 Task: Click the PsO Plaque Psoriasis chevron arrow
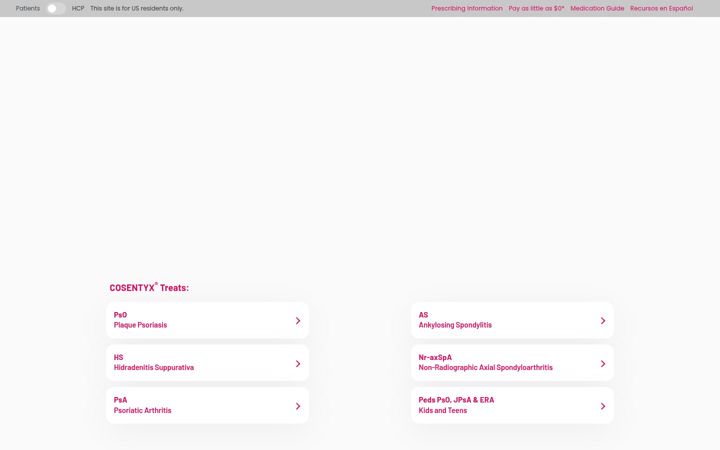298,321
